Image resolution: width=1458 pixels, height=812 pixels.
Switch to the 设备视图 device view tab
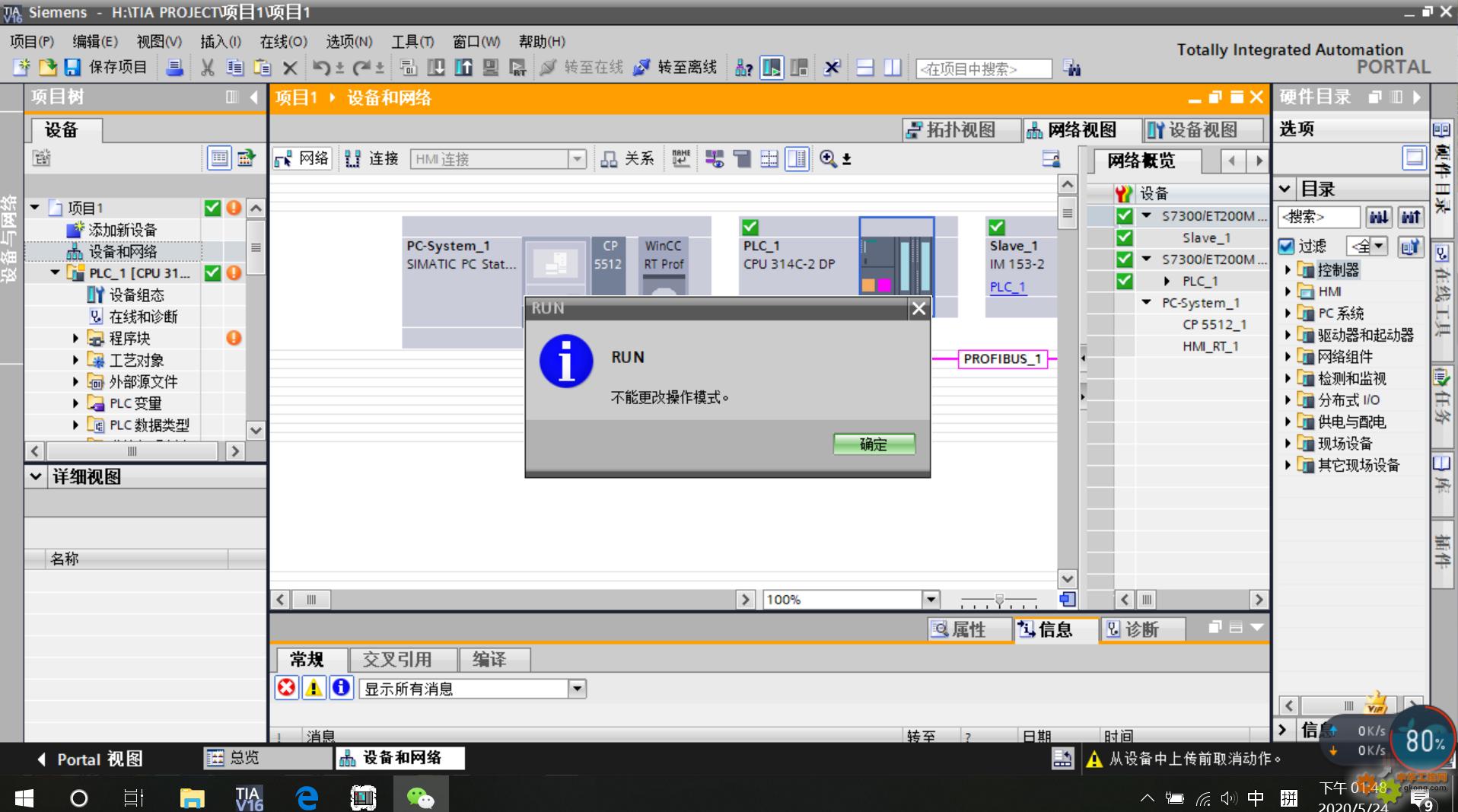[x=1202, y=130]
